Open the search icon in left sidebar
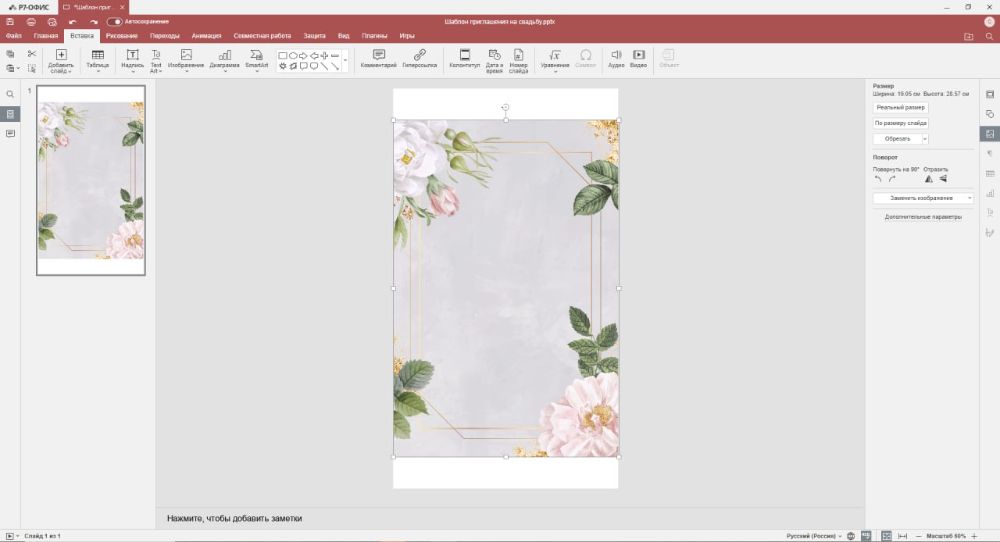Viewport: 1000px width, 542px height. 10,94
